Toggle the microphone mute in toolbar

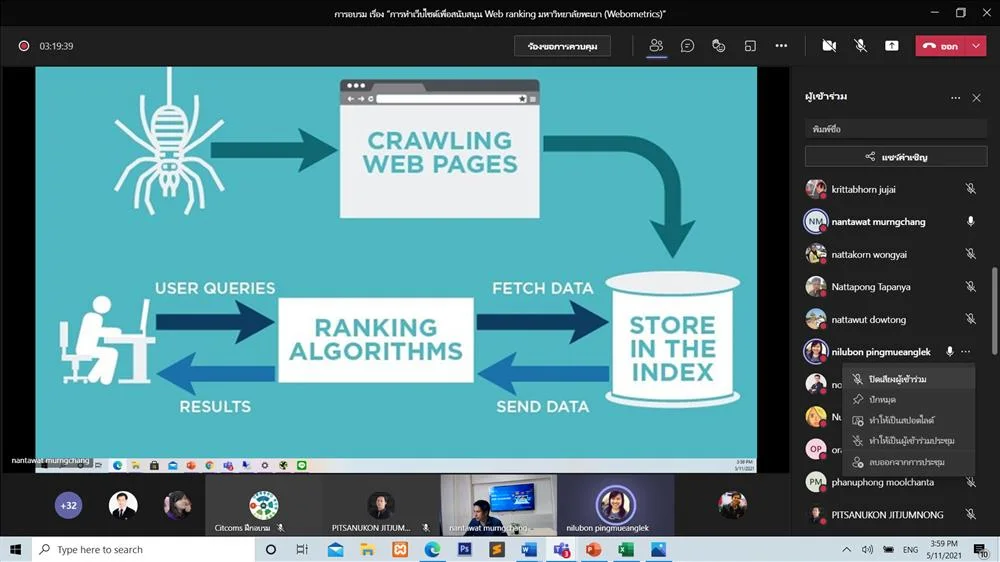[860, 46]
